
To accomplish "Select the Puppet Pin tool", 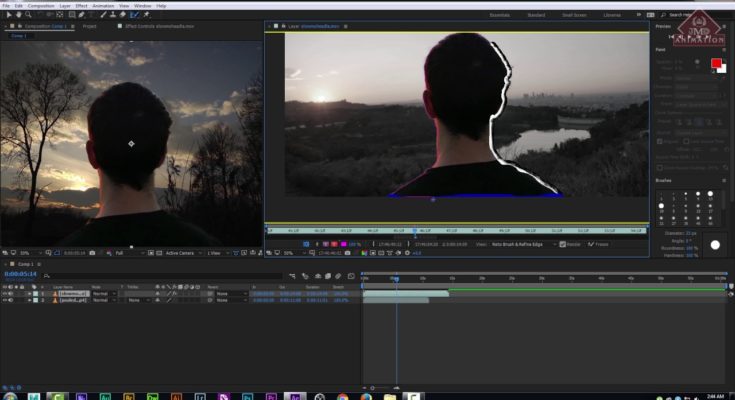I will click(147, 15).
